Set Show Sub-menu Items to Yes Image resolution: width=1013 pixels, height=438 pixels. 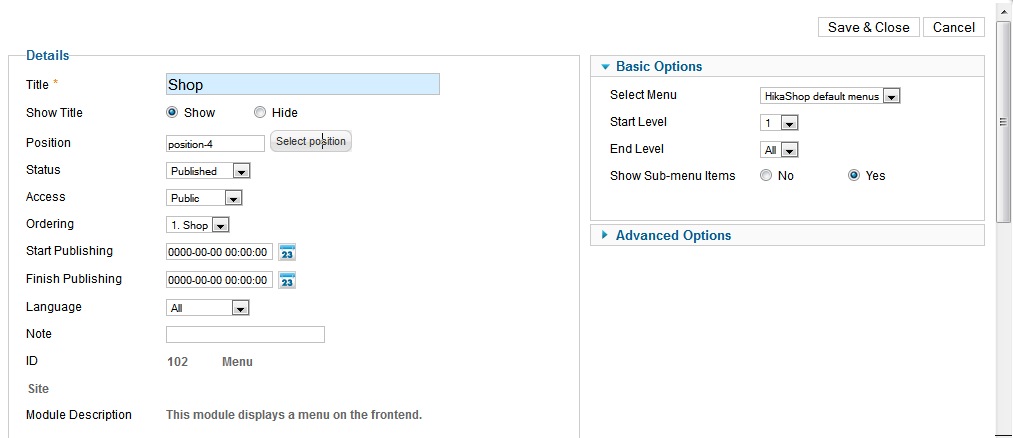click(x=854, y=176)
